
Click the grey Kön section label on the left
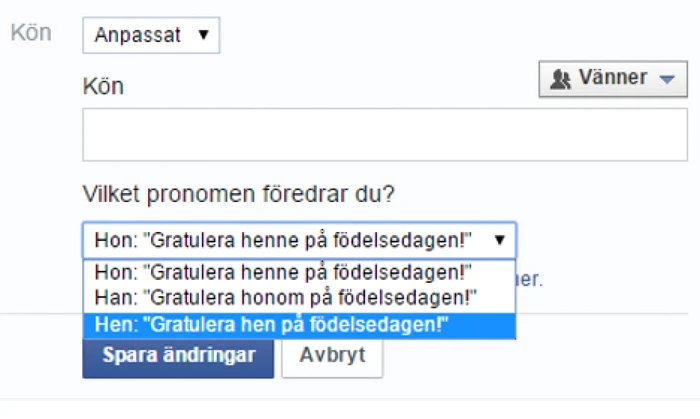pos(31,33)
